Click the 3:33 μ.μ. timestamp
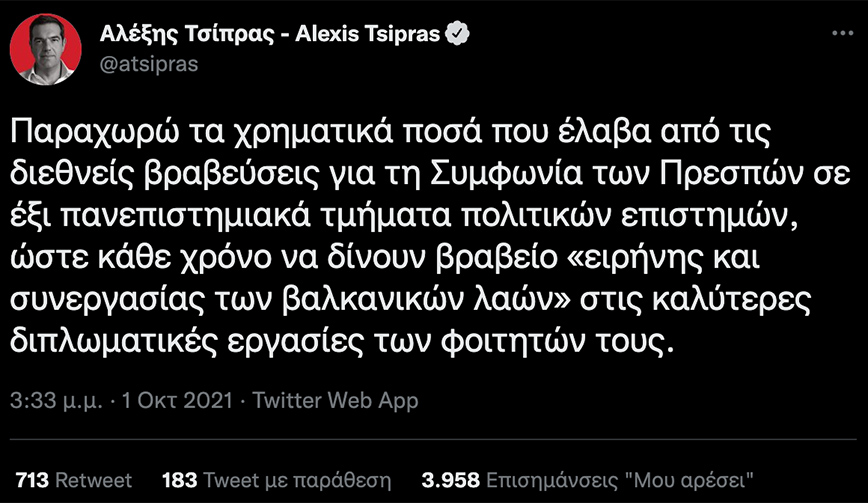 (x=59, y=401)
